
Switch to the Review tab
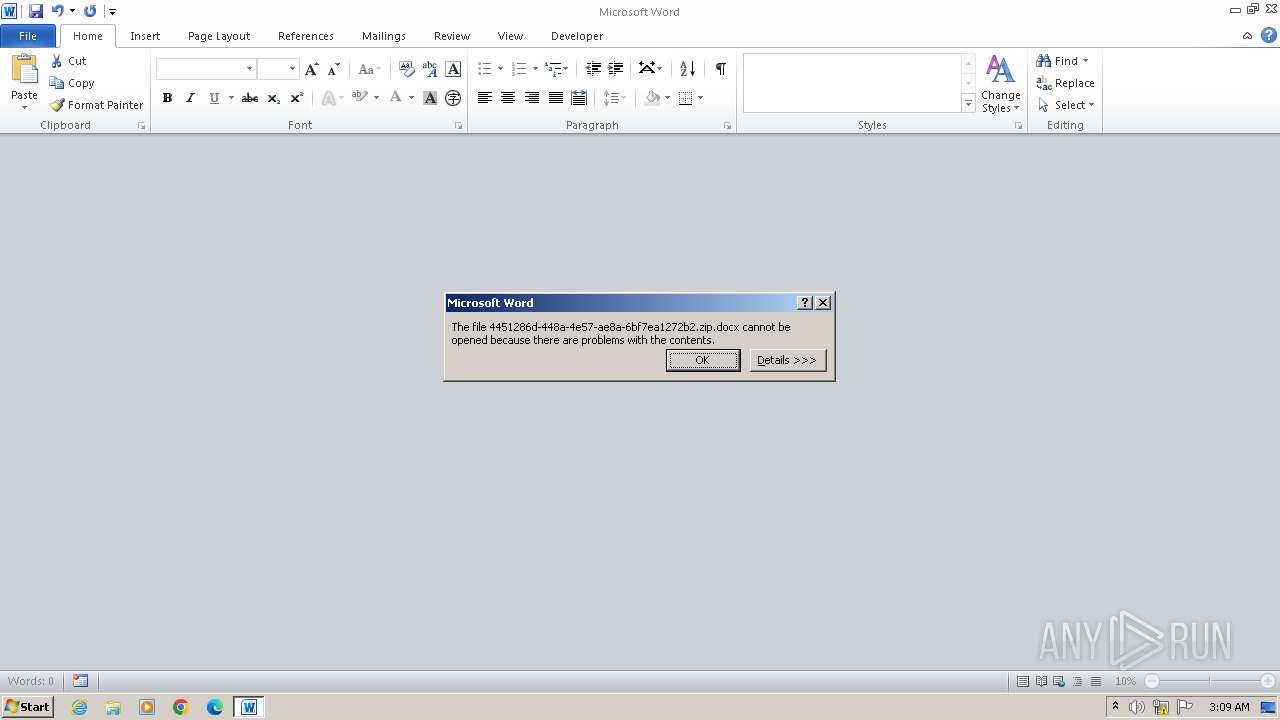452,36
